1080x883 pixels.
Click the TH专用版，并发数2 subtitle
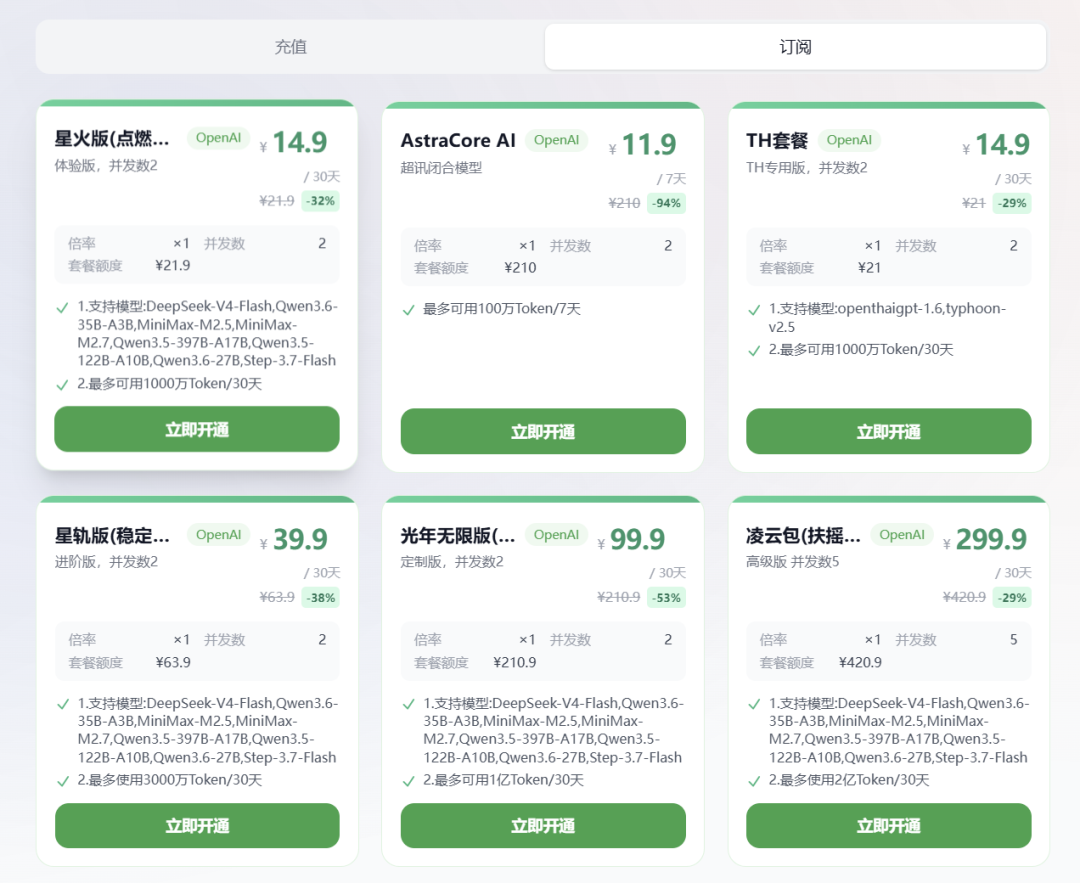pos(807,168)
